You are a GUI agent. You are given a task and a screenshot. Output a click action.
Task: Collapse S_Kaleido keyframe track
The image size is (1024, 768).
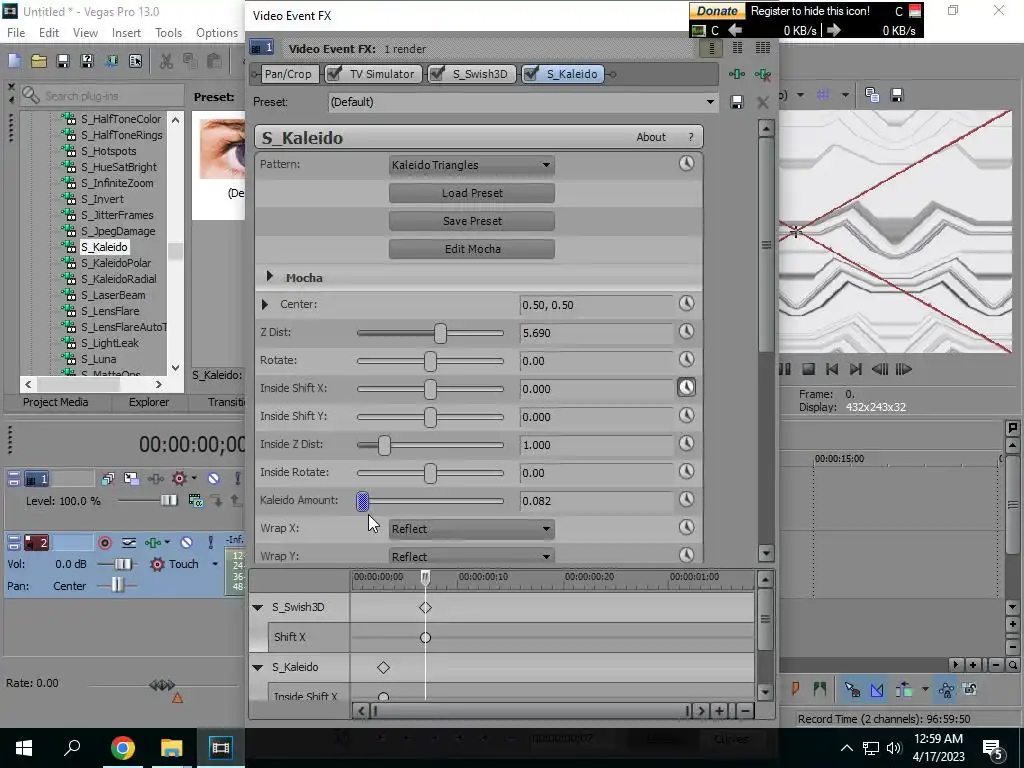click(258, 667)
